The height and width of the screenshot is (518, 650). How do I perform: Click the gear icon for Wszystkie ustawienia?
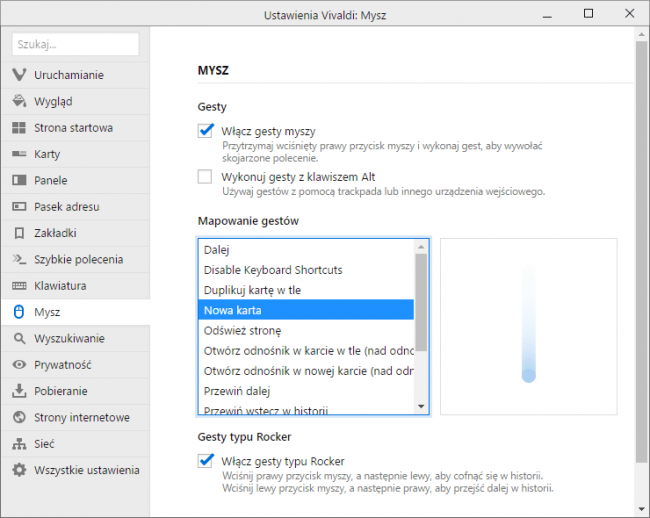[19, 470]
